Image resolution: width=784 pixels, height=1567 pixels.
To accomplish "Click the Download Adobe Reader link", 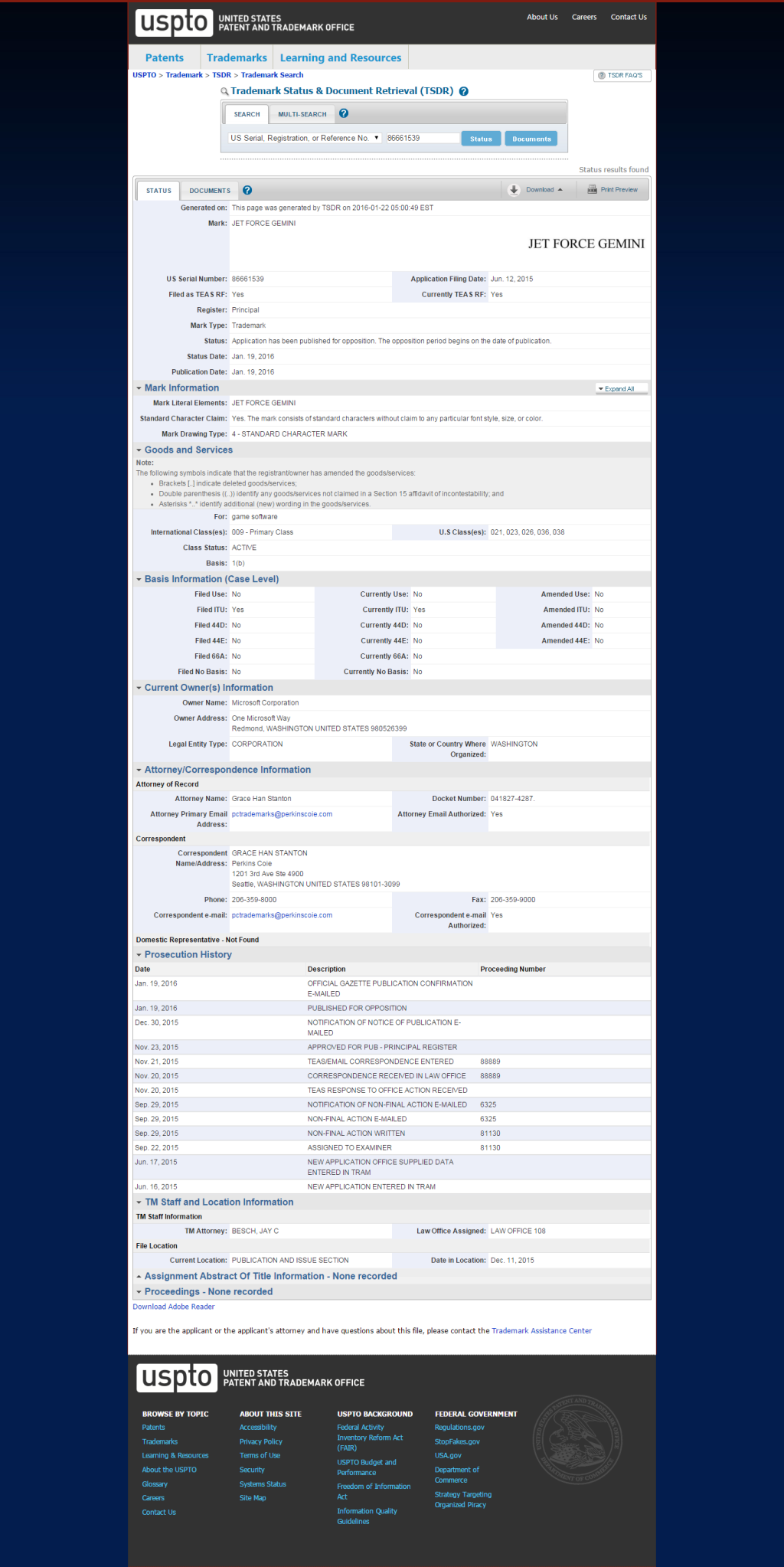I will pyautogui.click(x=174, y=1307).
